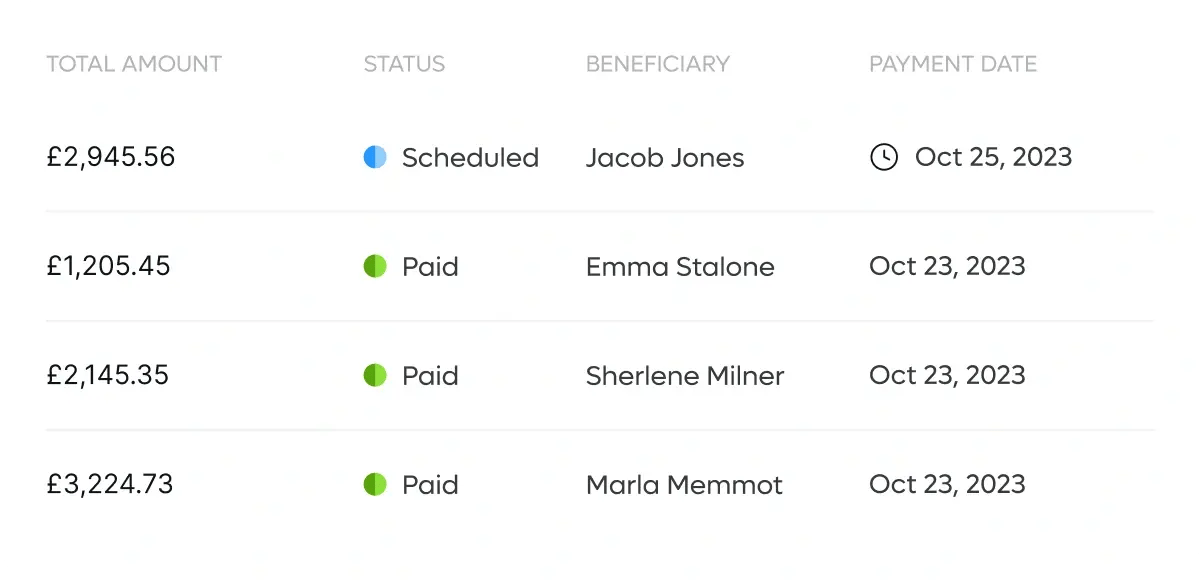Open beneficiary Sherlene Milner
Viewport: 1200px width, 584px height.
685,376
